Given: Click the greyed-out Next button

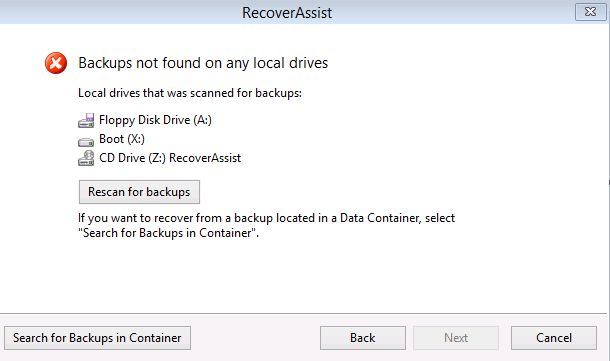Looking at the screenshot, I should pos(456,338).
